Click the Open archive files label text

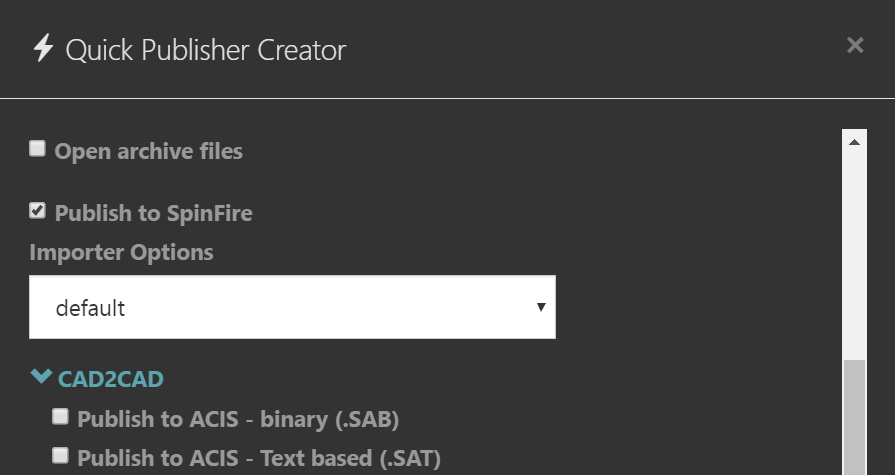[x=148, y=151]
